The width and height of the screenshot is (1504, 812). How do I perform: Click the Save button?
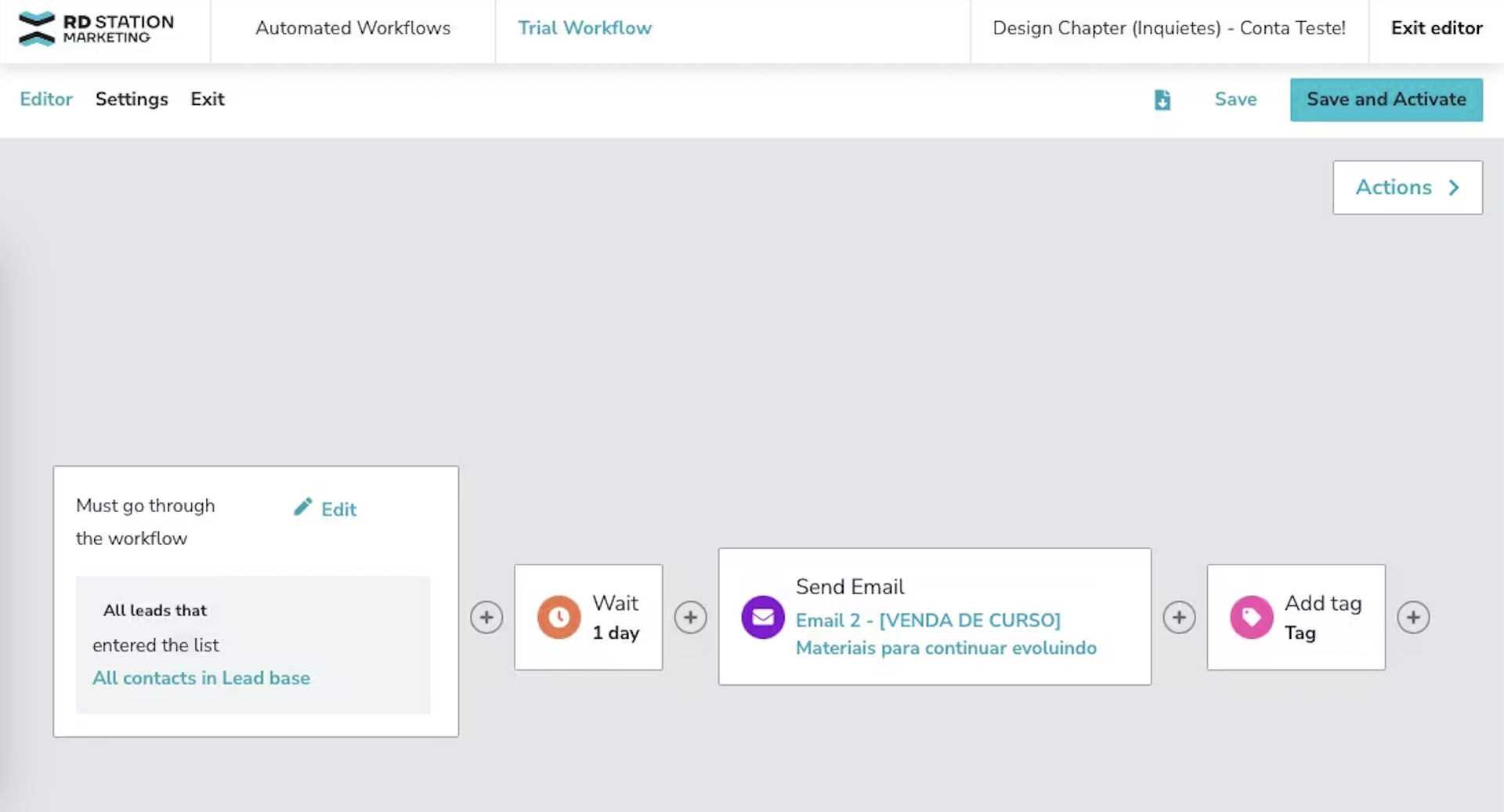click(x=1235, y=99)
